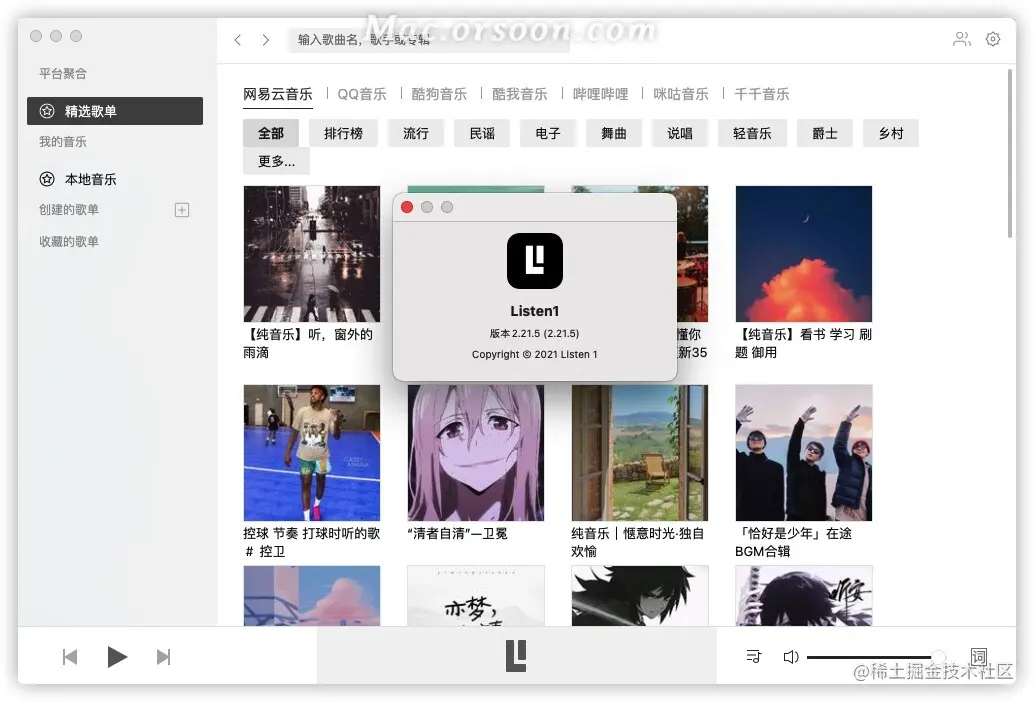Select the 电子 category filter
This screenshot has height=702, width=1034.
point(548,133)
